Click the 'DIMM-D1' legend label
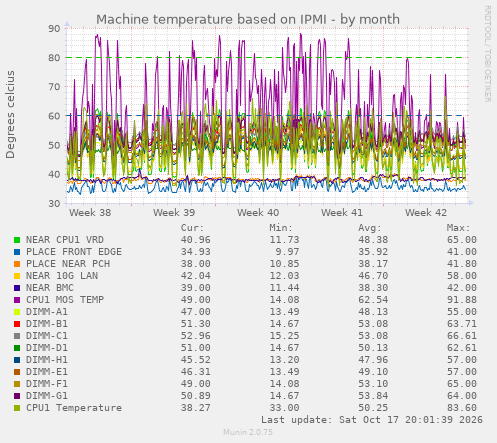Image resolution: width=497 pixels, height=443 pixels. 47,348
